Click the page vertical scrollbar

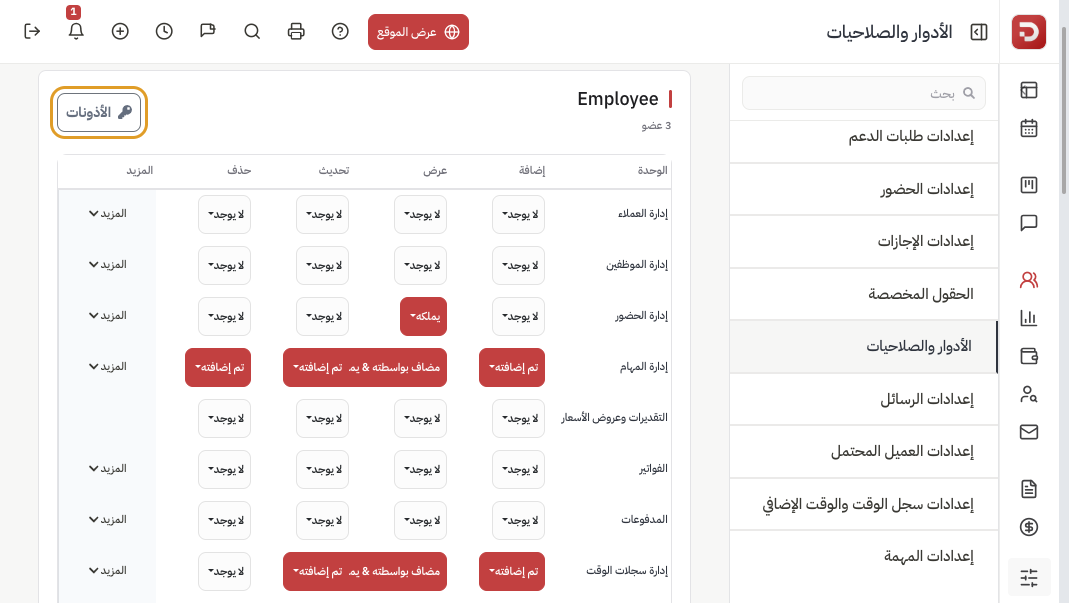pyautogui.click(x=1064, y=109)
